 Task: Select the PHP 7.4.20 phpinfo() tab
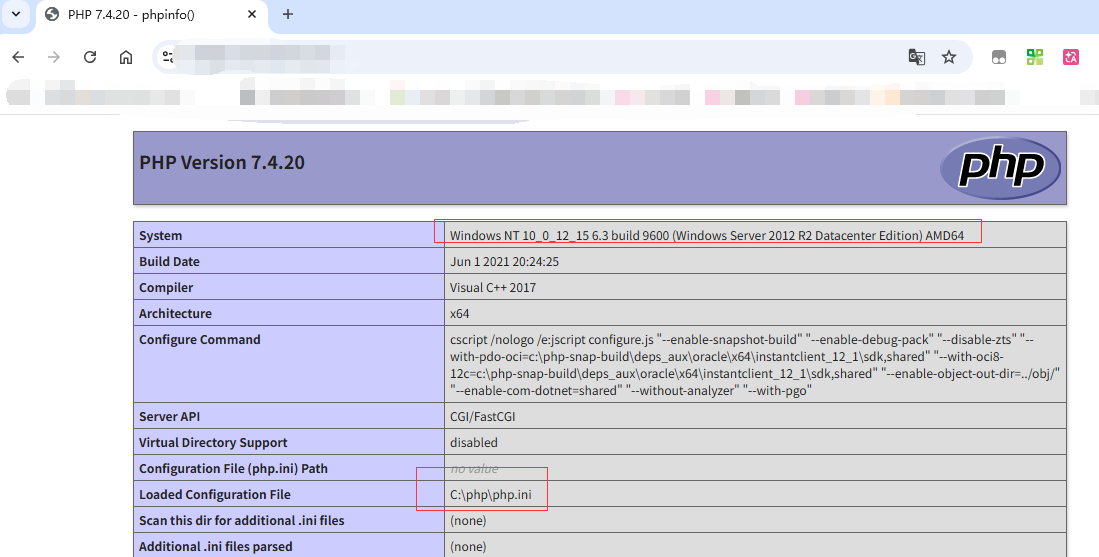[x=140, y=14]
